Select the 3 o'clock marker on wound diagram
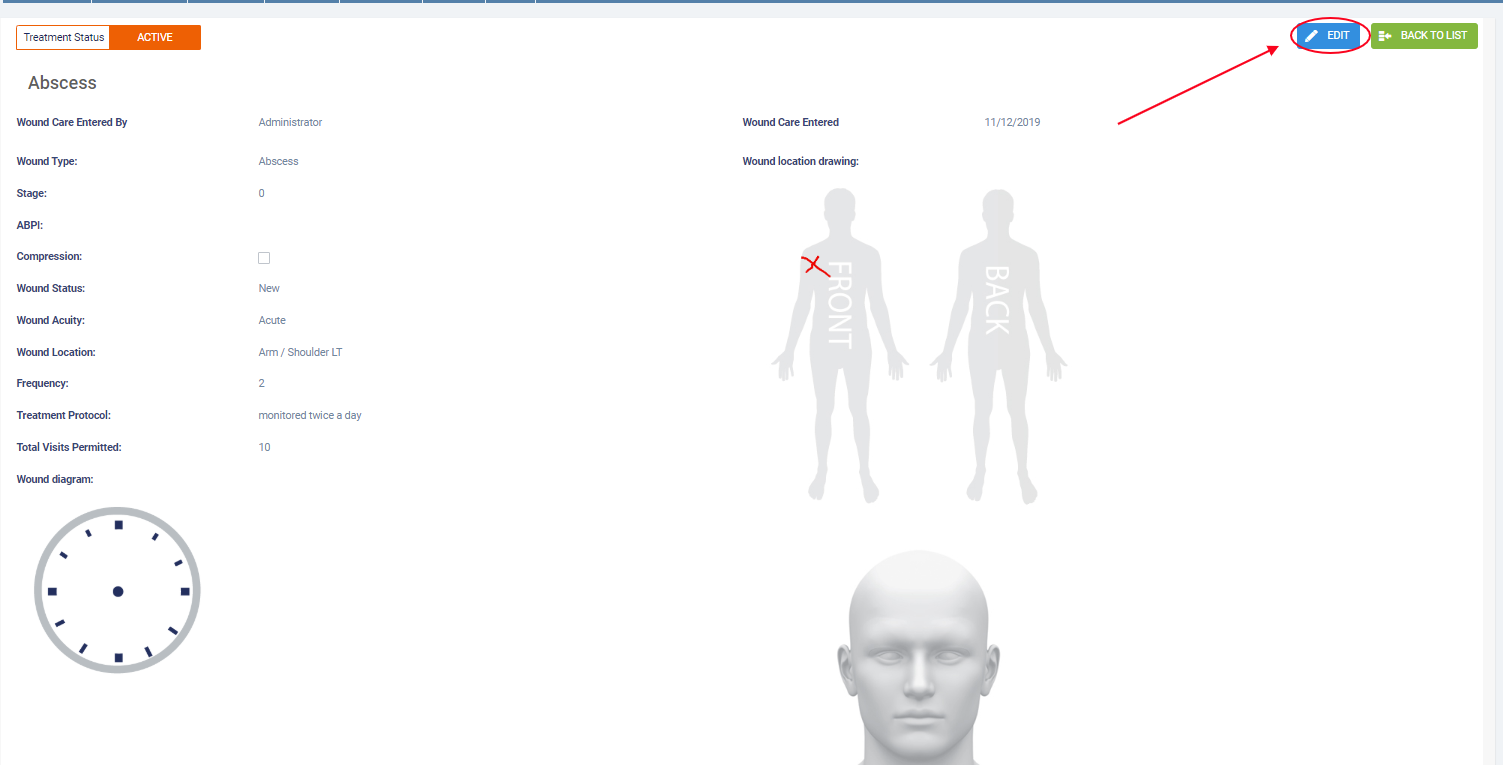Image resolution: width=1503 pixels, height=765 pixels. coord(185,592)
